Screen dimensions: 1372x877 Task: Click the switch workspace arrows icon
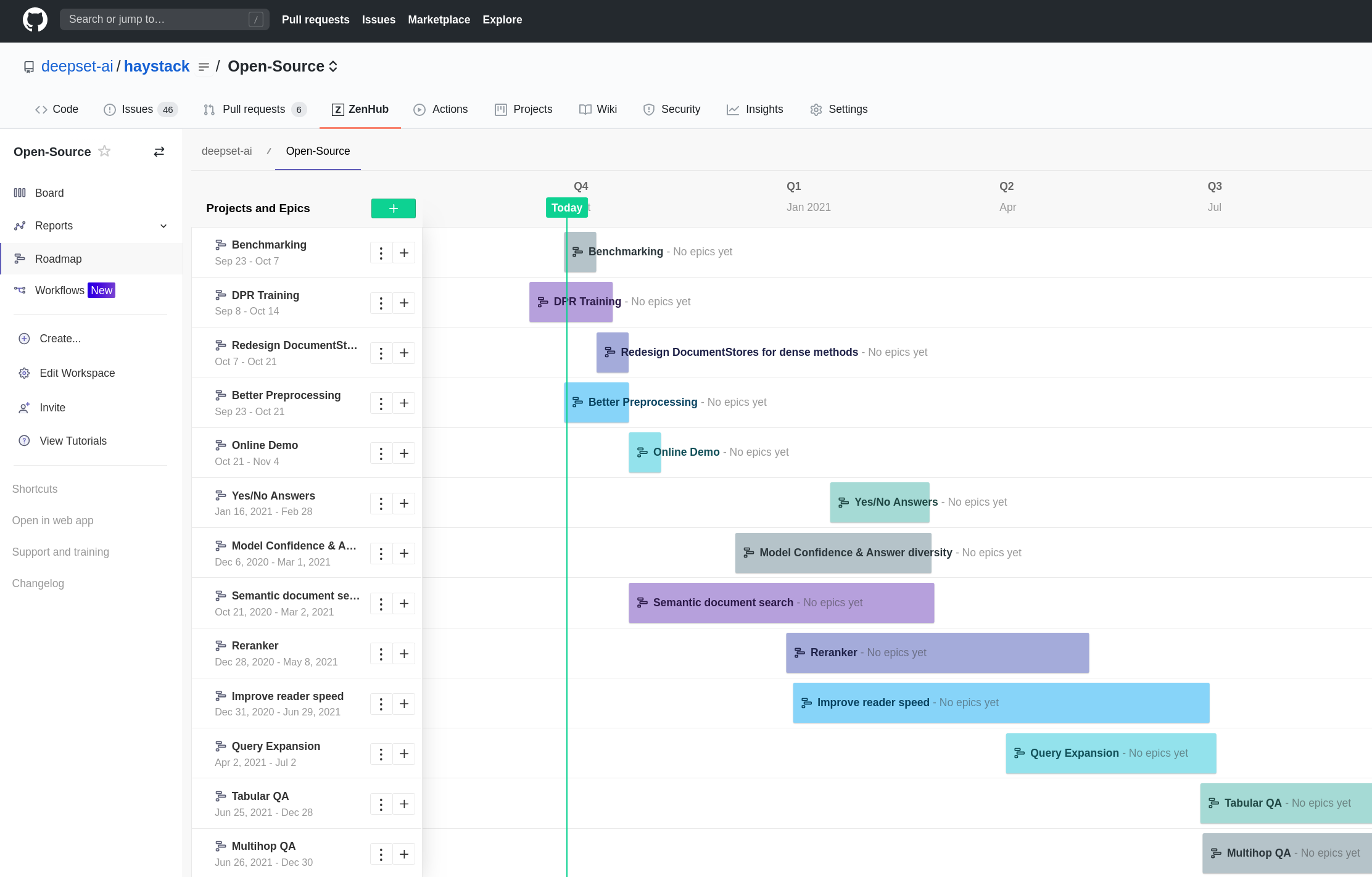159,152
